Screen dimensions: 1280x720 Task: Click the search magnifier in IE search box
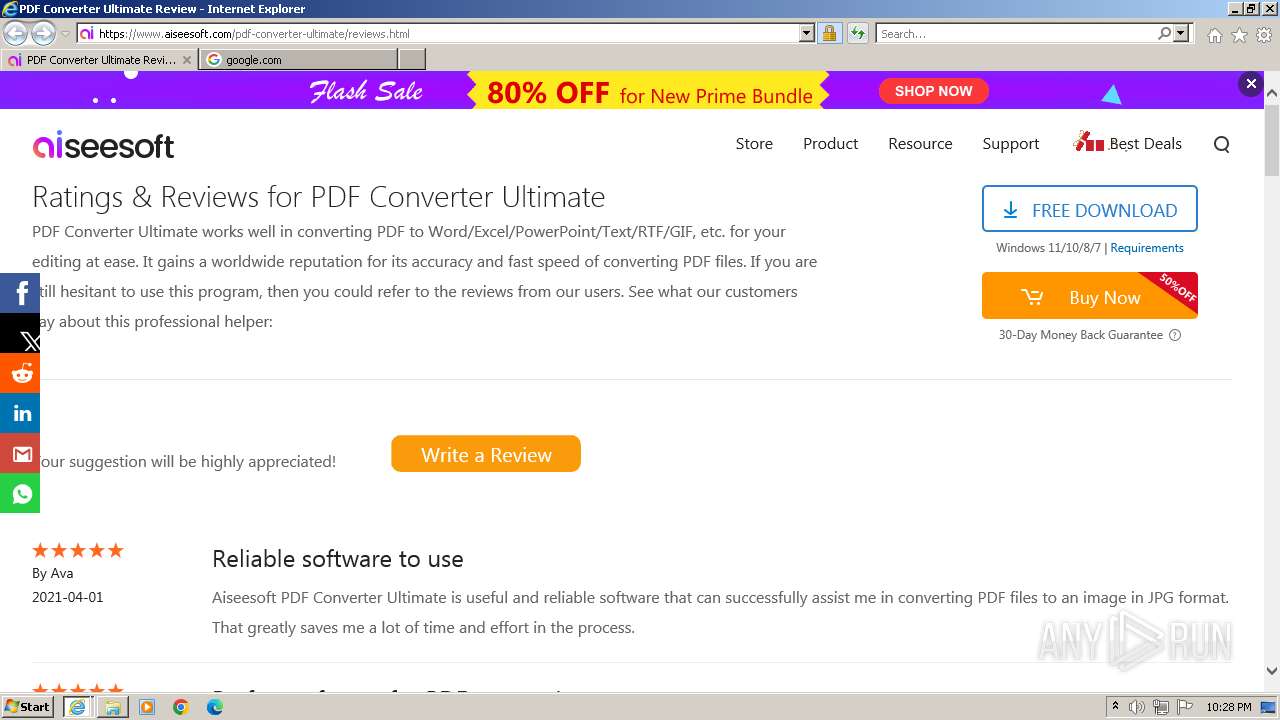click(x=1164, y=33)
